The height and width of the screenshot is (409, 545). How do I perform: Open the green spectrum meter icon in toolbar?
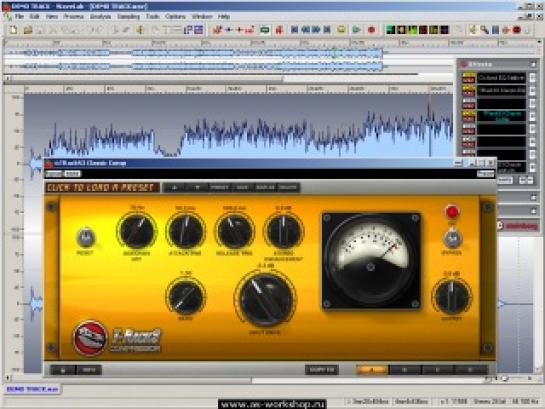pyautogui.click(x=391, y=30)
